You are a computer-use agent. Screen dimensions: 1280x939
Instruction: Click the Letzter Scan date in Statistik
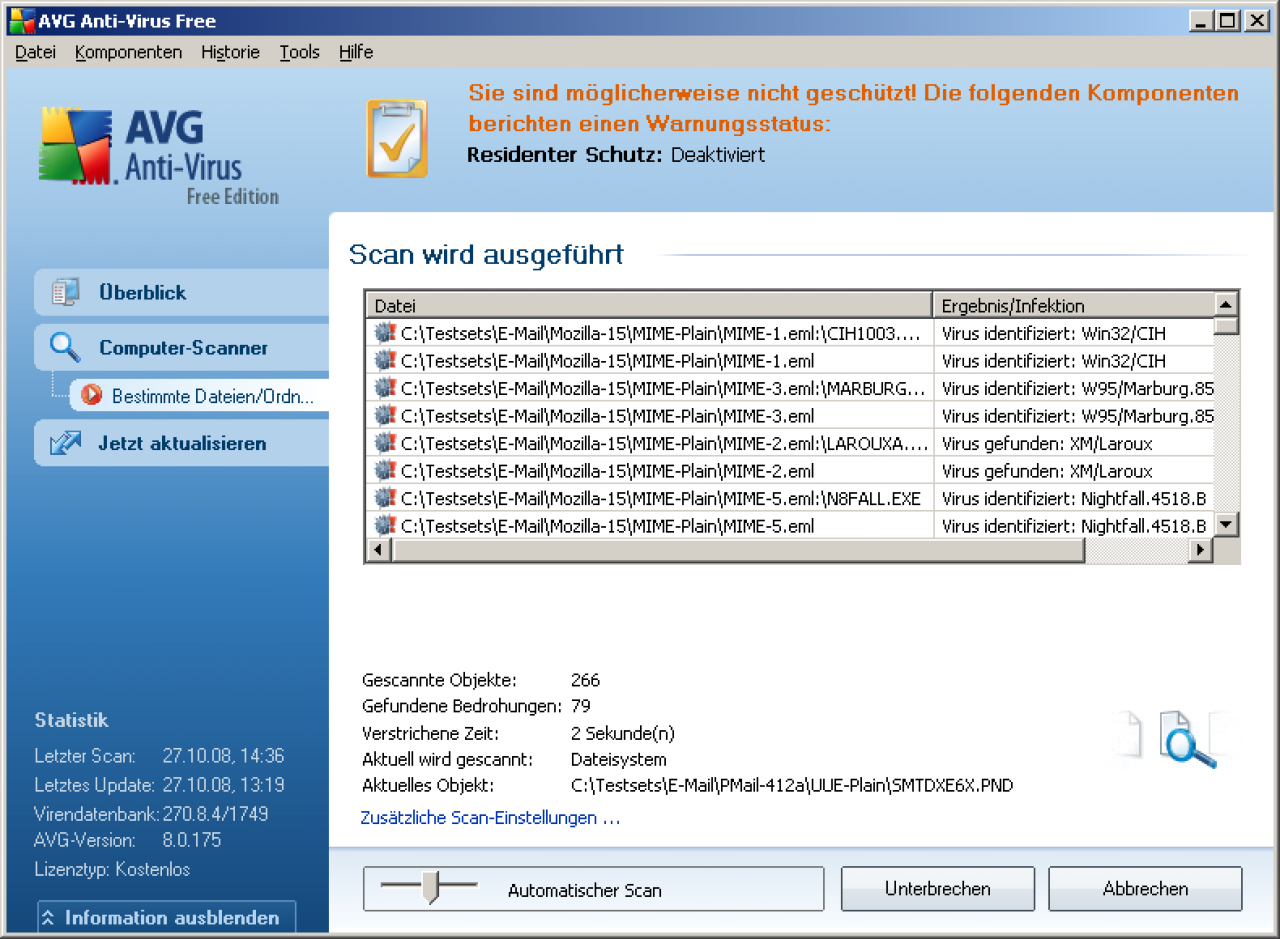pyautogui.click(x=223, y=756)
